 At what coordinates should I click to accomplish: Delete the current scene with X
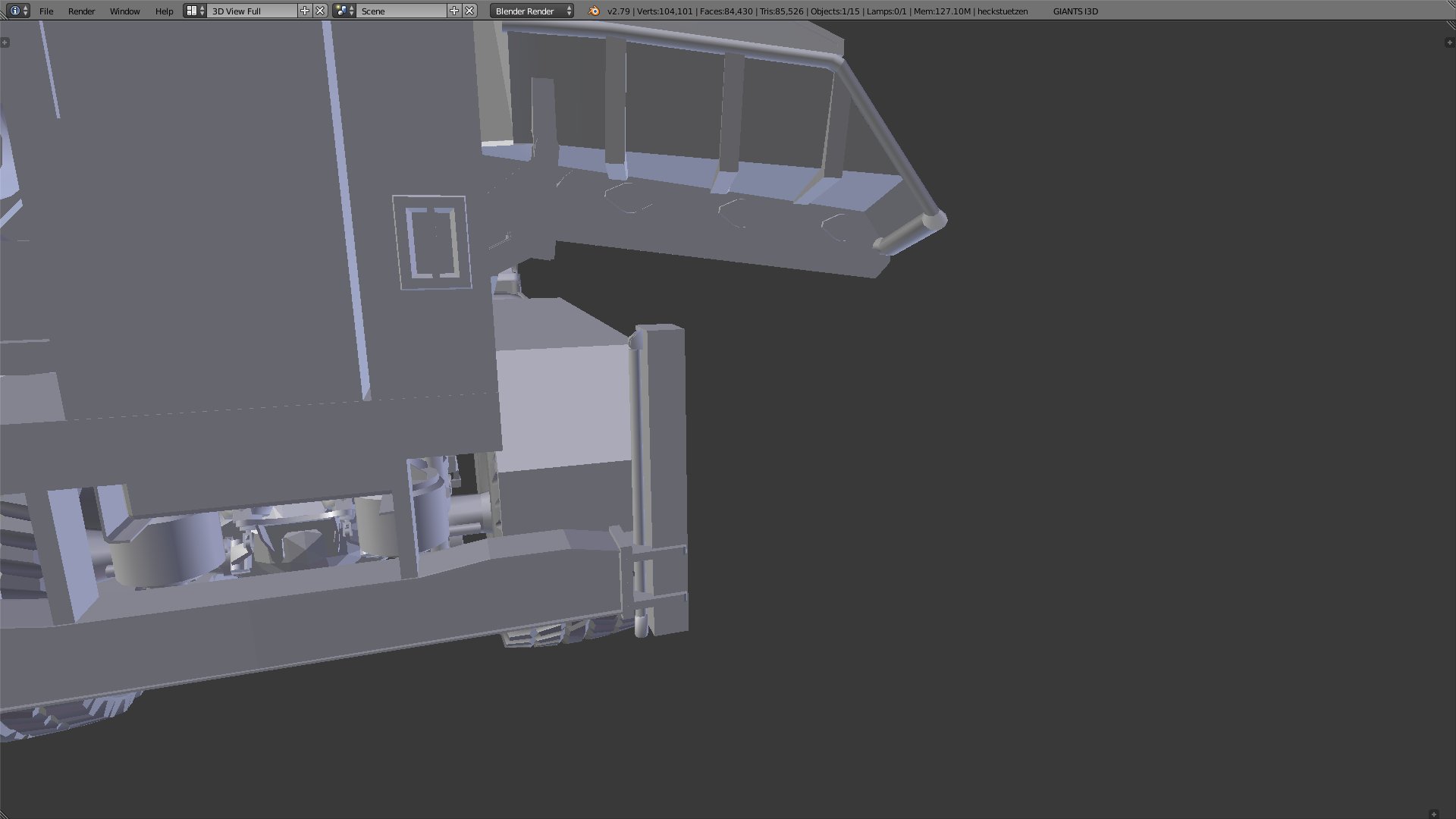pos(469,11)
